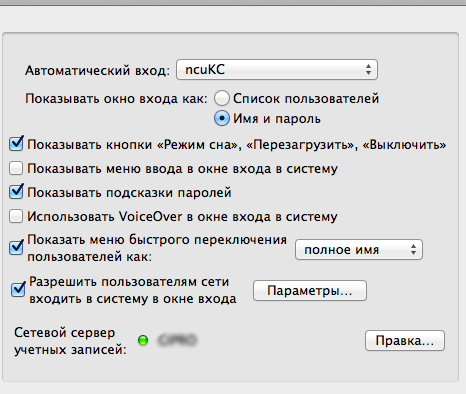Uncheck Показать меню быстрого переключения checkbox
The image size is (466, 394).
[16, 247]
